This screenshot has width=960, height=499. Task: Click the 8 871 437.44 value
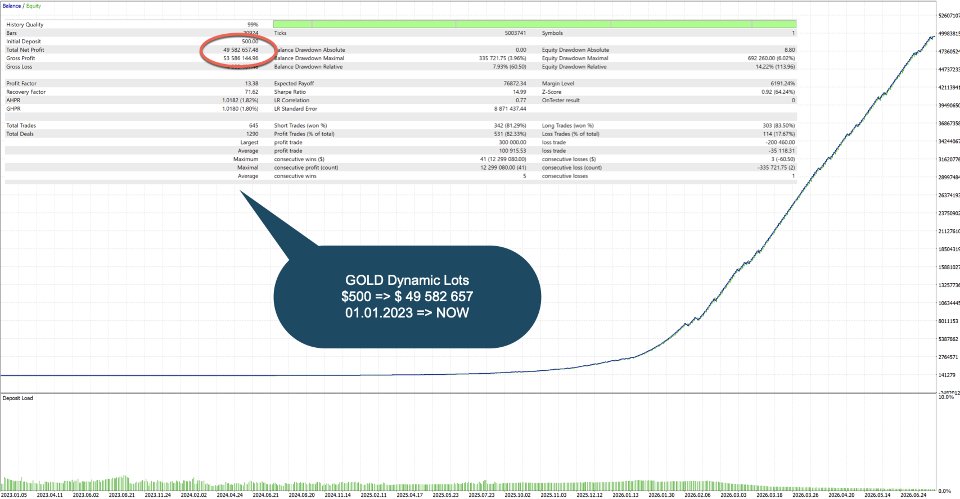pos(510,108)
